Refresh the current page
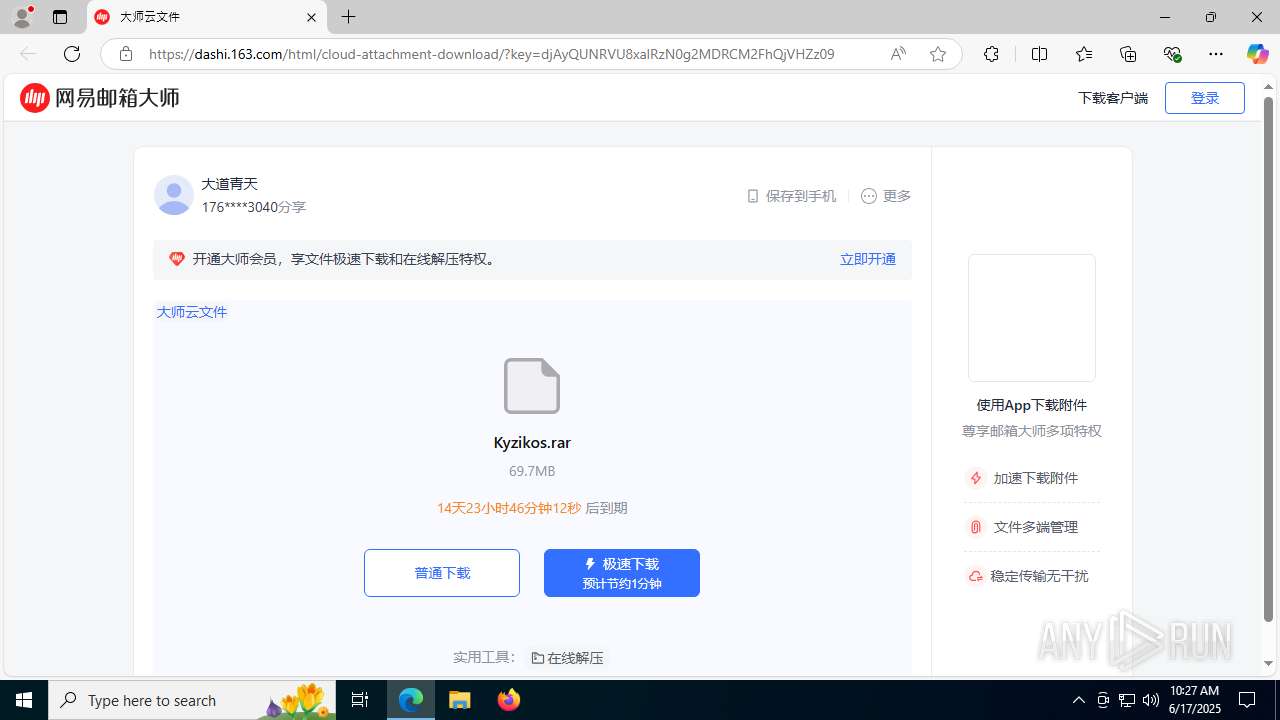The width and height of the screenshot is (1280, 720). click(72, 54)
